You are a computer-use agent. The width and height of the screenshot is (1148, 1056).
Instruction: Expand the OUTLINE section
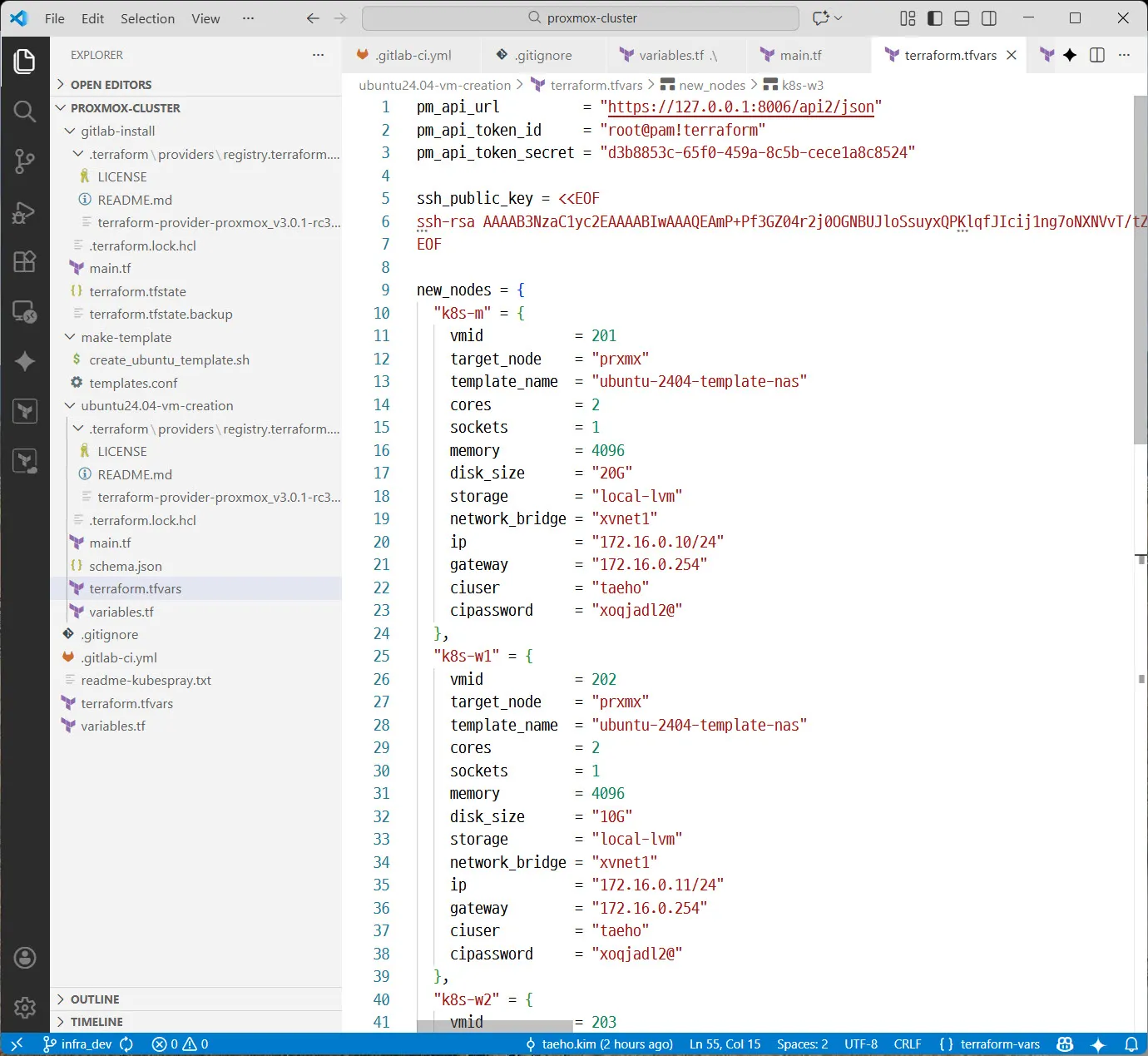[x=196, y=999]
